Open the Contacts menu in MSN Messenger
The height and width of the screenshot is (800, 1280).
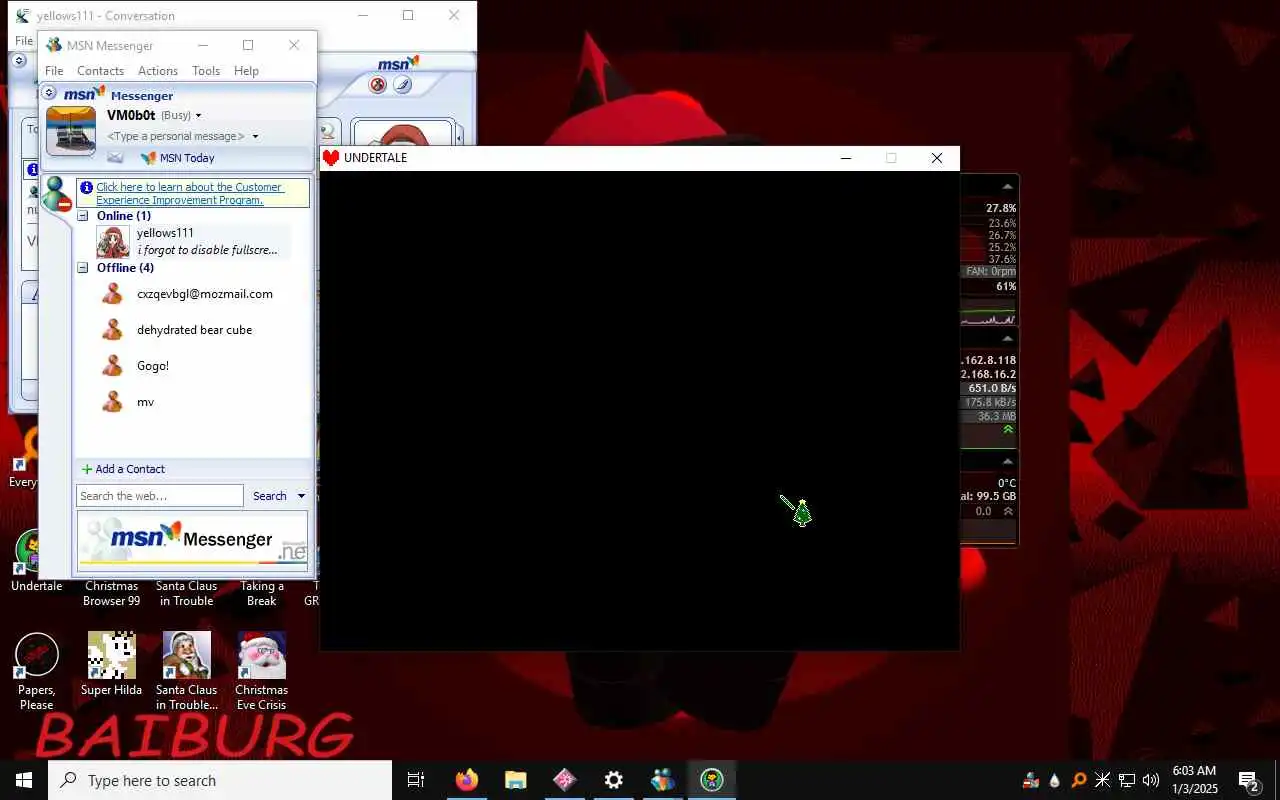click(x=100, y=71)
